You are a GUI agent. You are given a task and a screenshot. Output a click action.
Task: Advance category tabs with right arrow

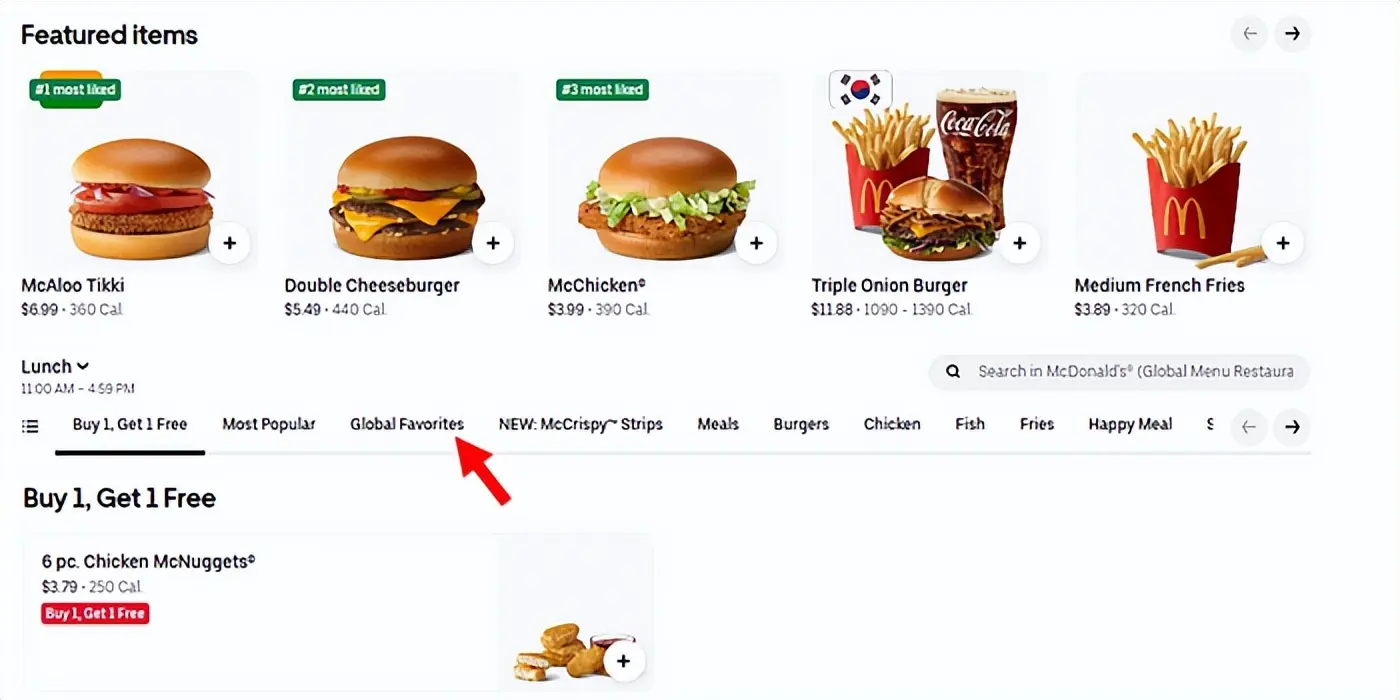click(x=1292, y=427)
